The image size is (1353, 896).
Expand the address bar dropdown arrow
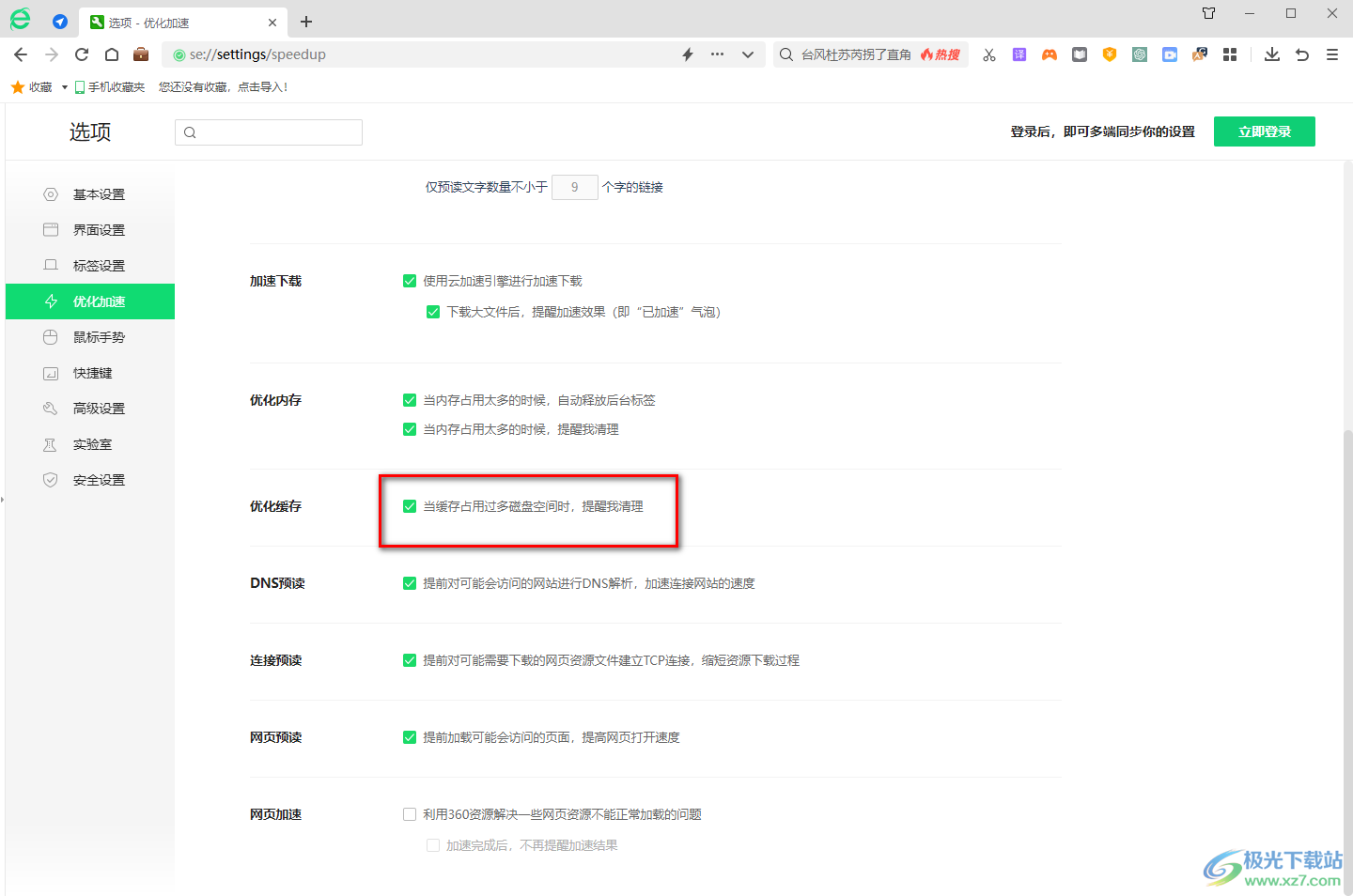[748, 54]
